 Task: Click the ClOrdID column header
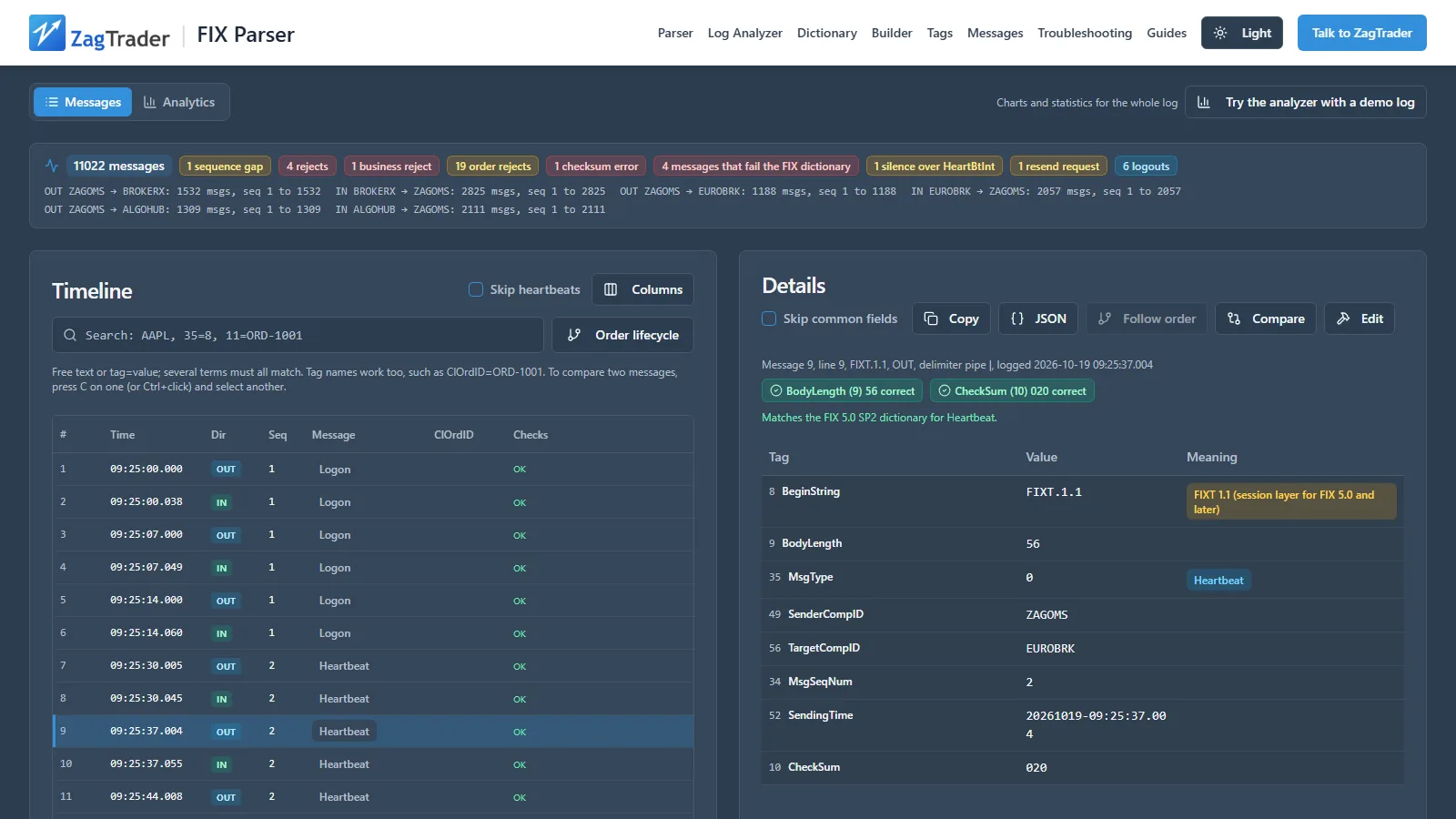454,435
